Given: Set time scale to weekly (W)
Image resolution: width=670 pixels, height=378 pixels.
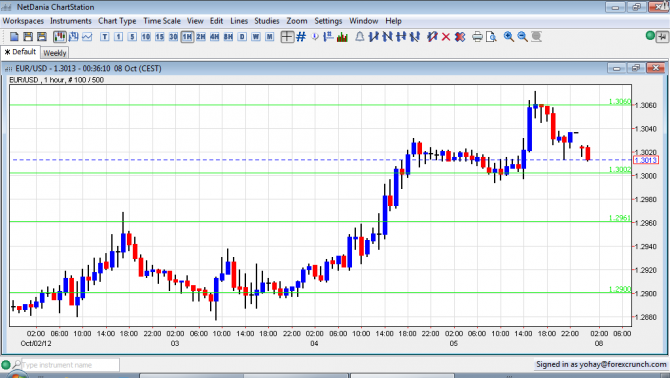Looking at the screenshot, I should [x=256, y=37].
